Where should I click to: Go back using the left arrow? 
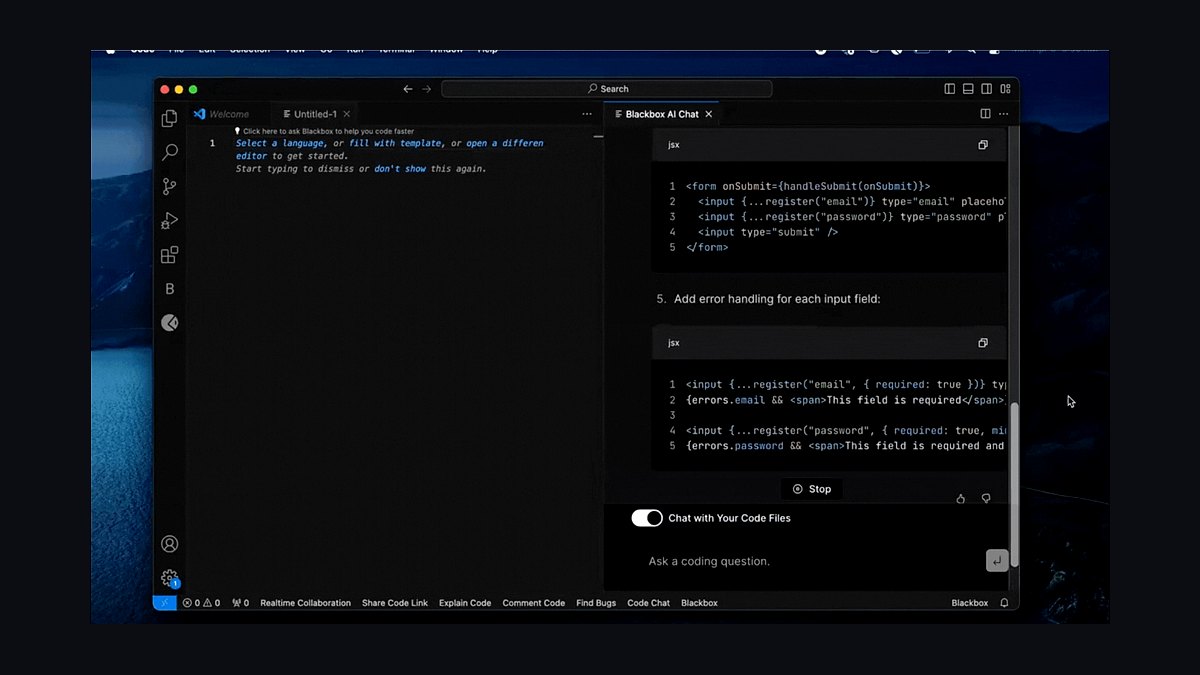tap(407, 89)
